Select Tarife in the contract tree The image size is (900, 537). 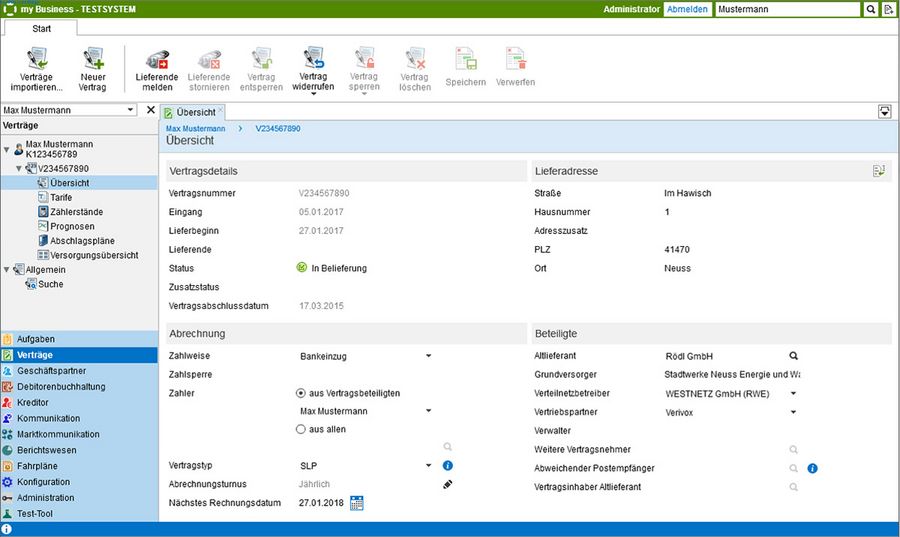tap(61, 197)
